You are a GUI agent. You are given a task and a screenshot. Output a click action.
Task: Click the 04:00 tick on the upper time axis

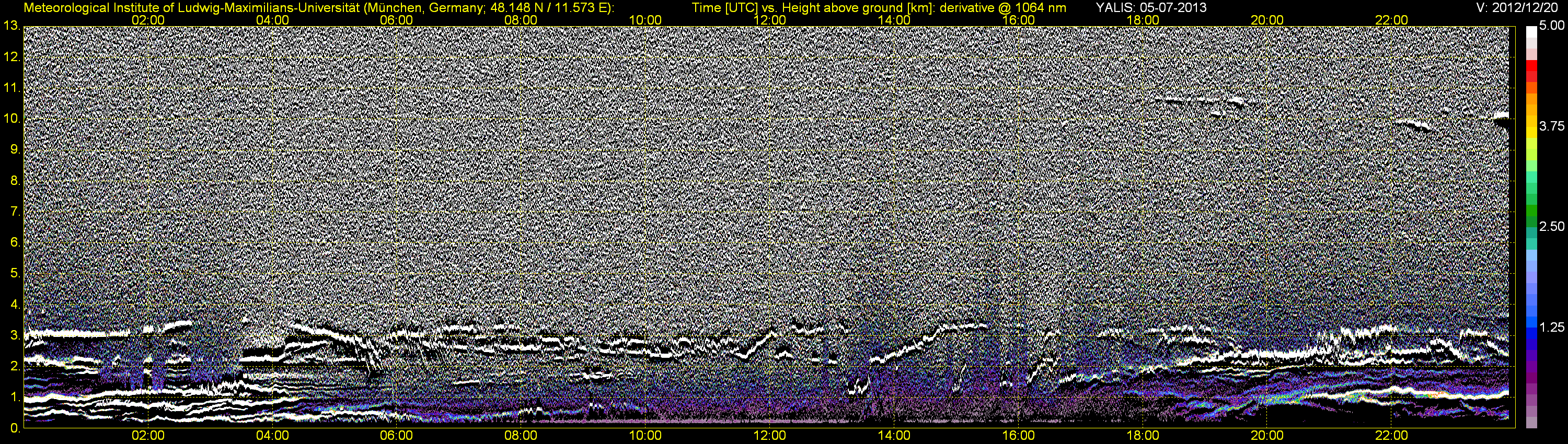[x=272, y=20]
